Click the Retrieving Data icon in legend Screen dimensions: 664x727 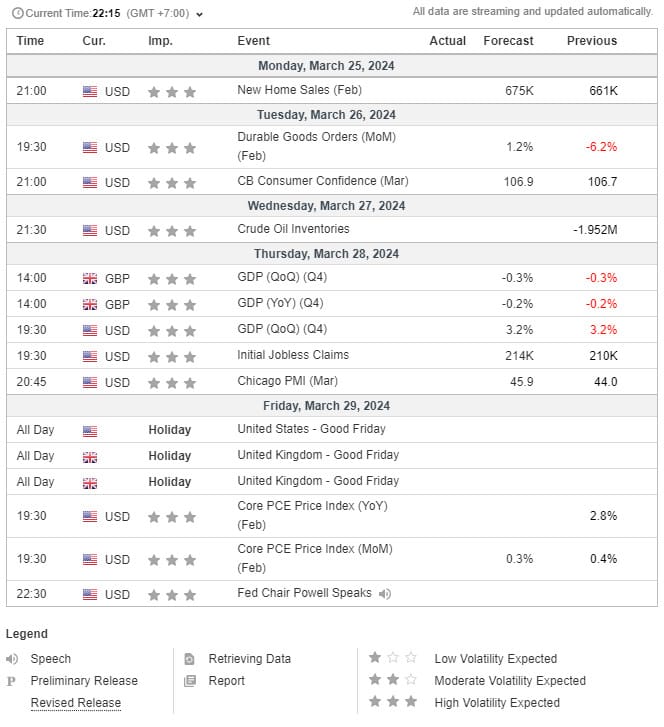pyautogui.click(x=190, y=659)
